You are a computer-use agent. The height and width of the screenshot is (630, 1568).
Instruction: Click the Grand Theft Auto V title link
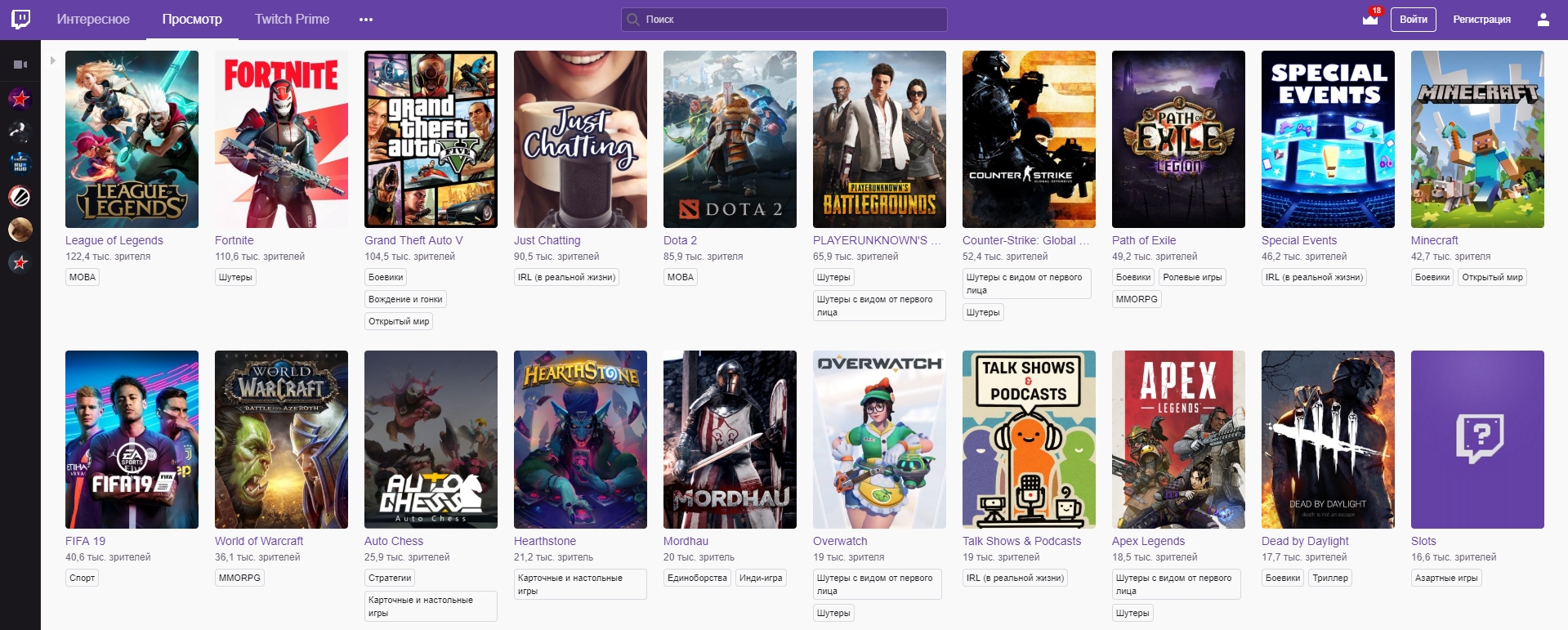pyautogui.click(x=413, y=240)
